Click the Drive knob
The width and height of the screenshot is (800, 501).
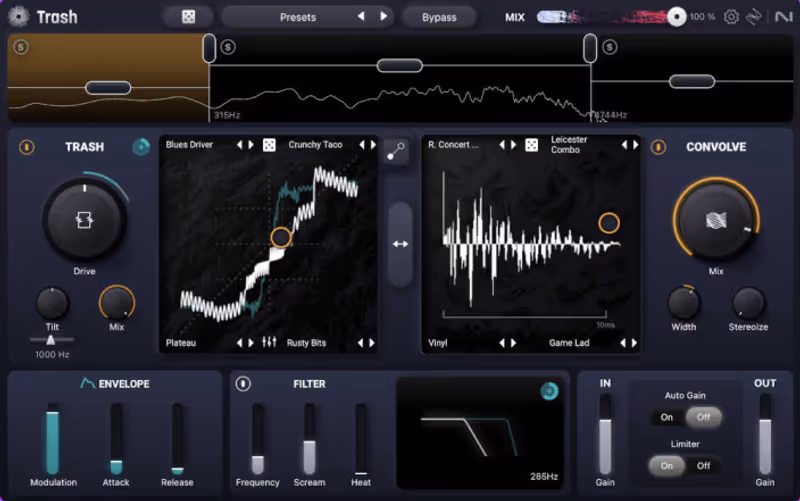pyautogui.click(x=84, y=220)
